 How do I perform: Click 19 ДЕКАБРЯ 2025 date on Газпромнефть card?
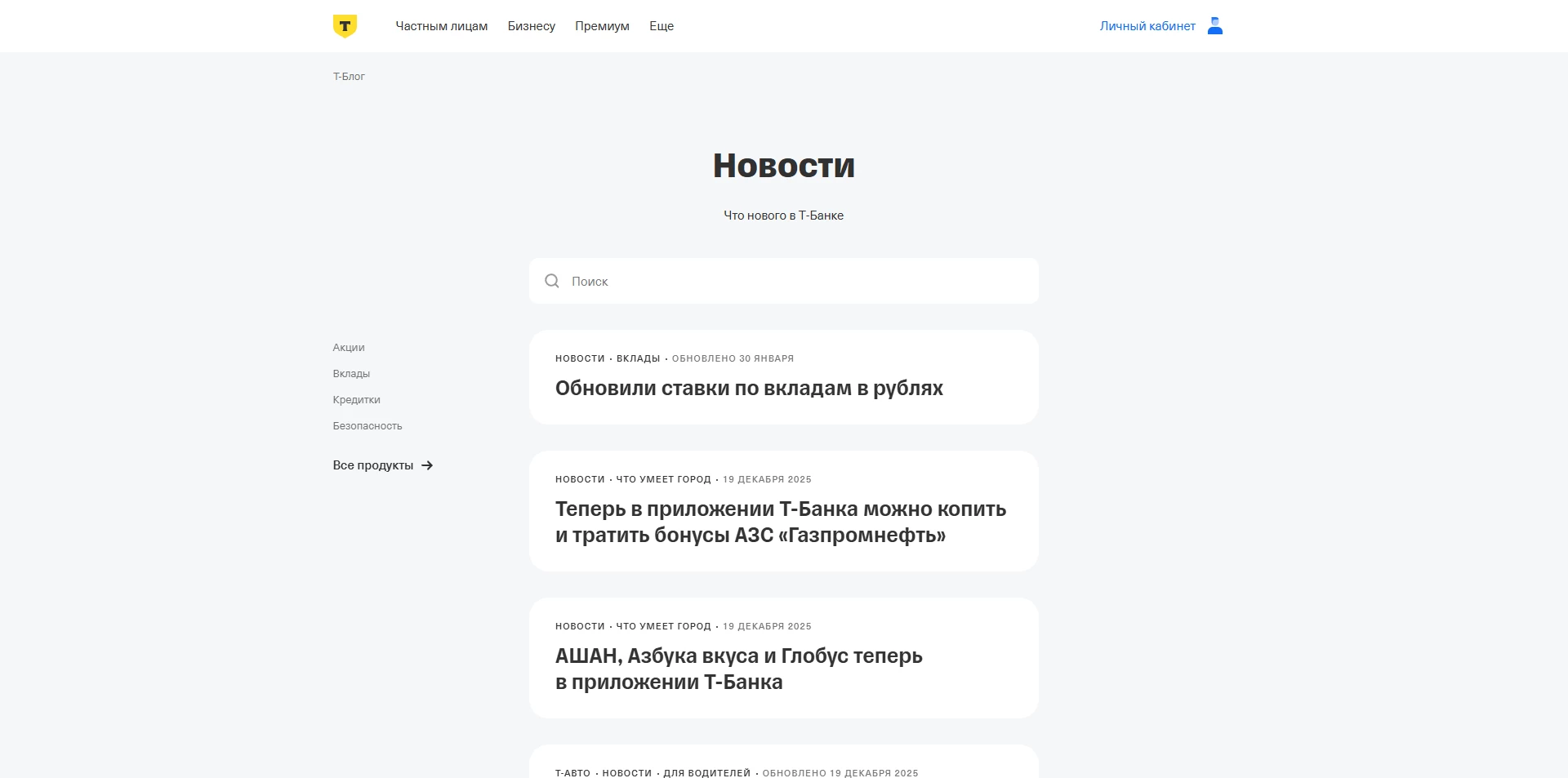click(x=767, y=479)
